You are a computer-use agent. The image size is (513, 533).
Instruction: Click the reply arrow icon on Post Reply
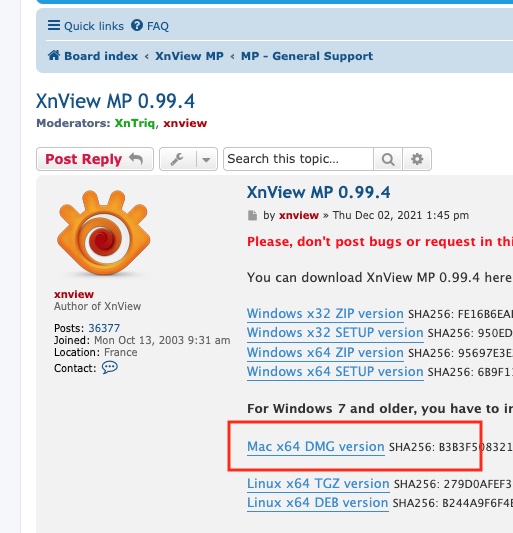[136, 158]
